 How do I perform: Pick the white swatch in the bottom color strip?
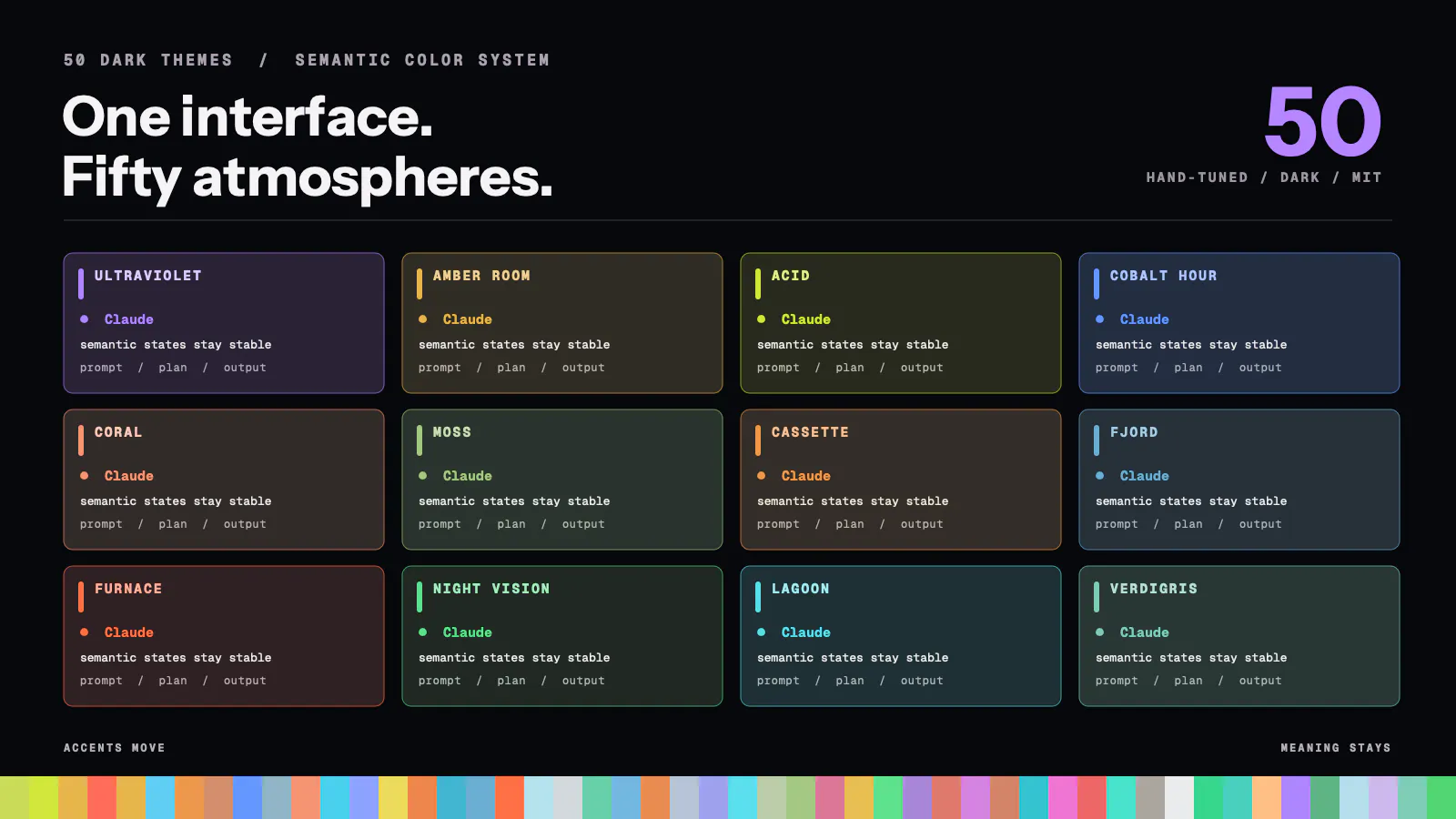1179,797
